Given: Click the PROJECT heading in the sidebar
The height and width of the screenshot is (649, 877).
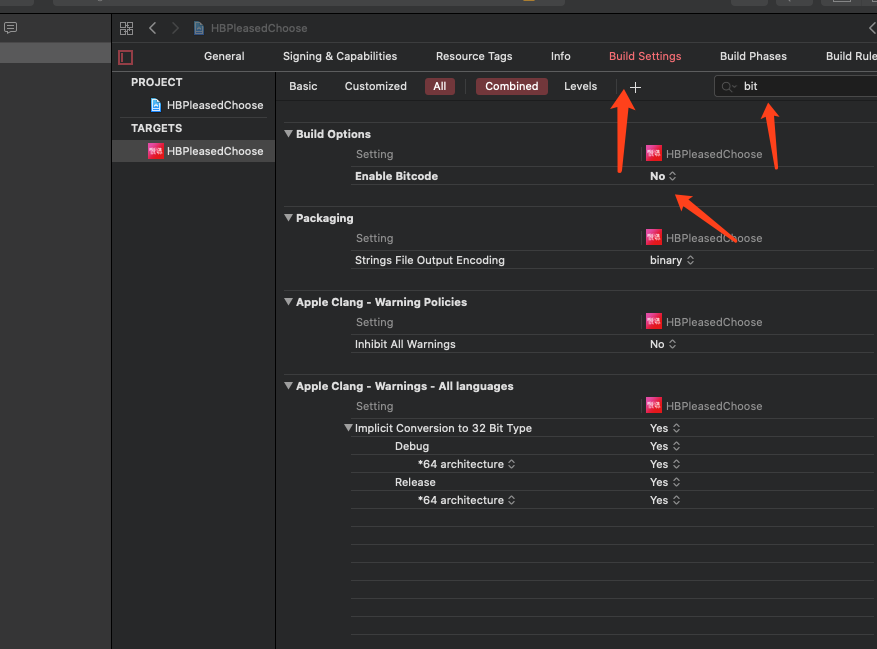Looking at the screenshot, I should pyautogui.click(x=157, y=82).
